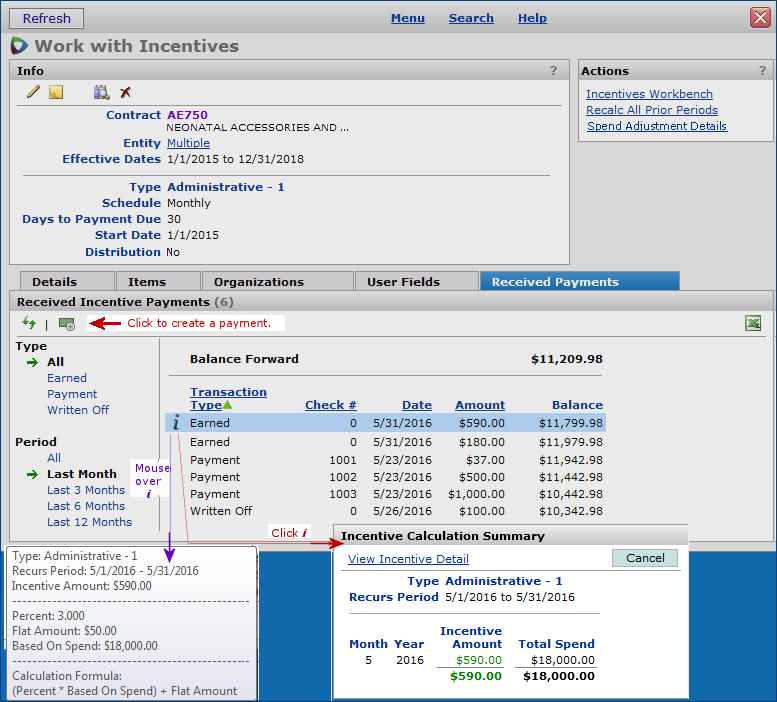Select Last 3 Months period filter

click(86, 490)
